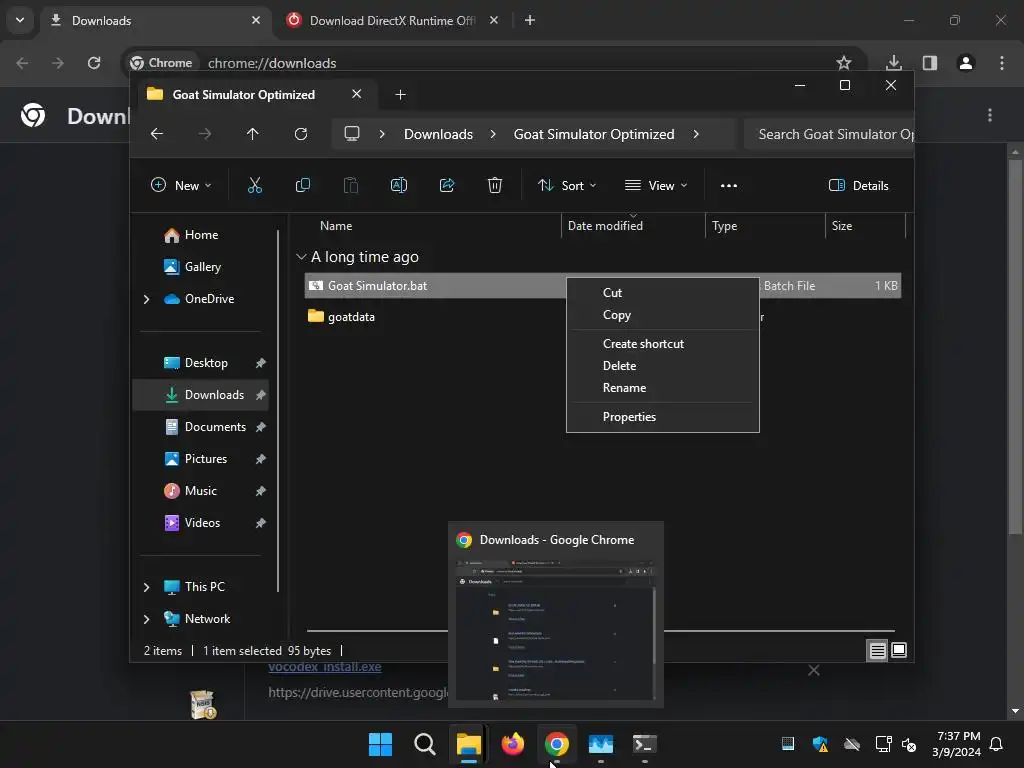Open Chrome profile avatar
This screenshot has width=1024, height=768.
click(x=965, y=63)
